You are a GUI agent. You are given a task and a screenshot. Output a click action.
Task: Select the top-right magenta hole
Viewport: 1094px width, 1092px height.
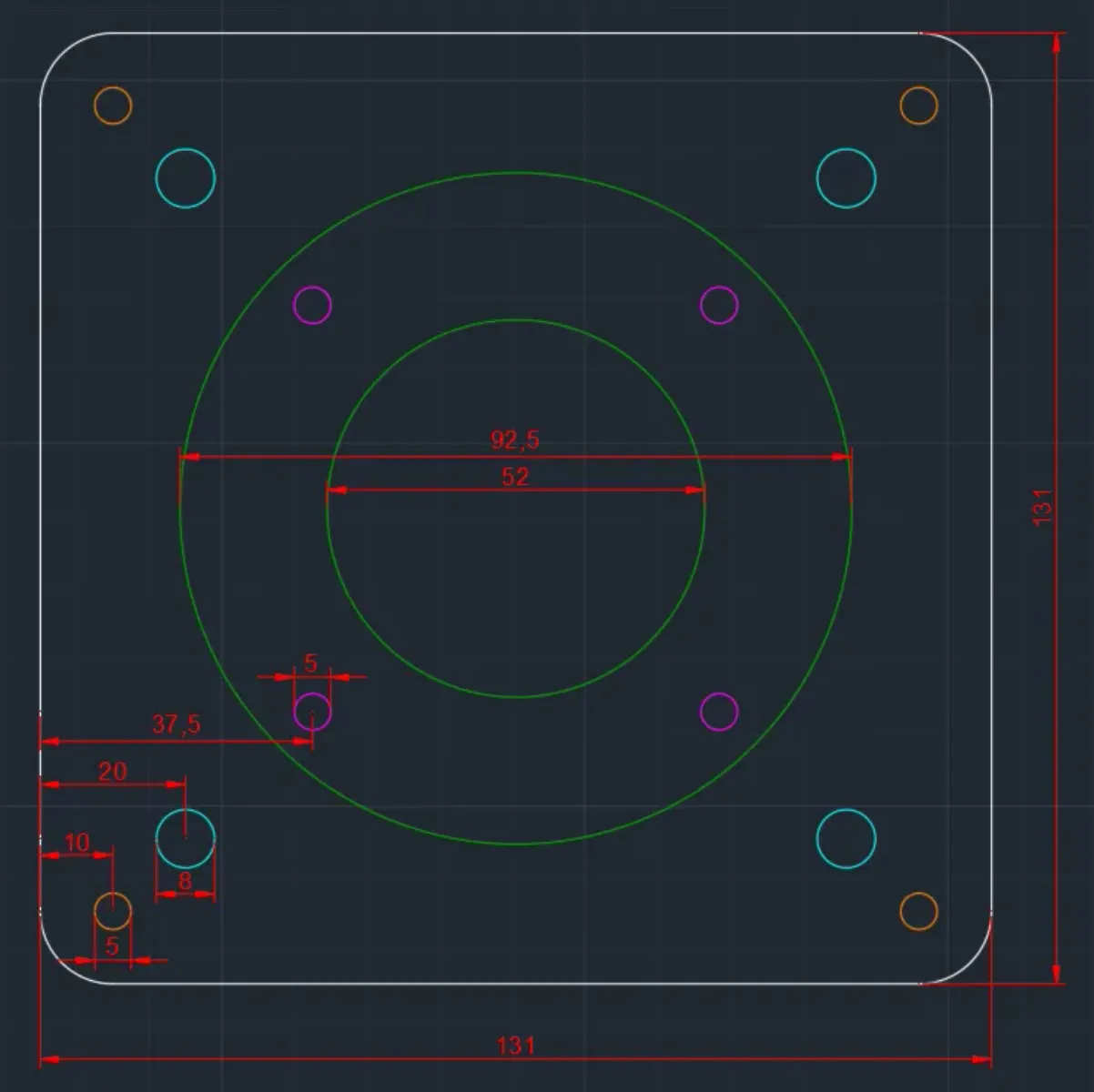(719, 305)
